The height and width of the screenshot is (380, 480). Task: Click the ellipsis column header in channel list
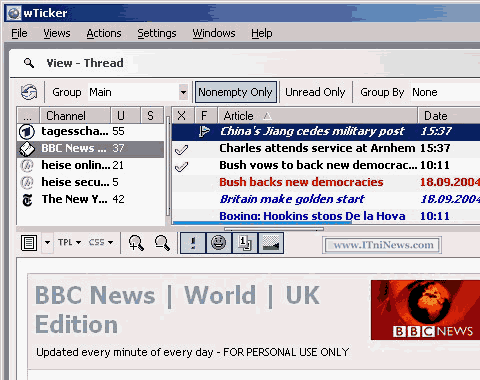28,116
